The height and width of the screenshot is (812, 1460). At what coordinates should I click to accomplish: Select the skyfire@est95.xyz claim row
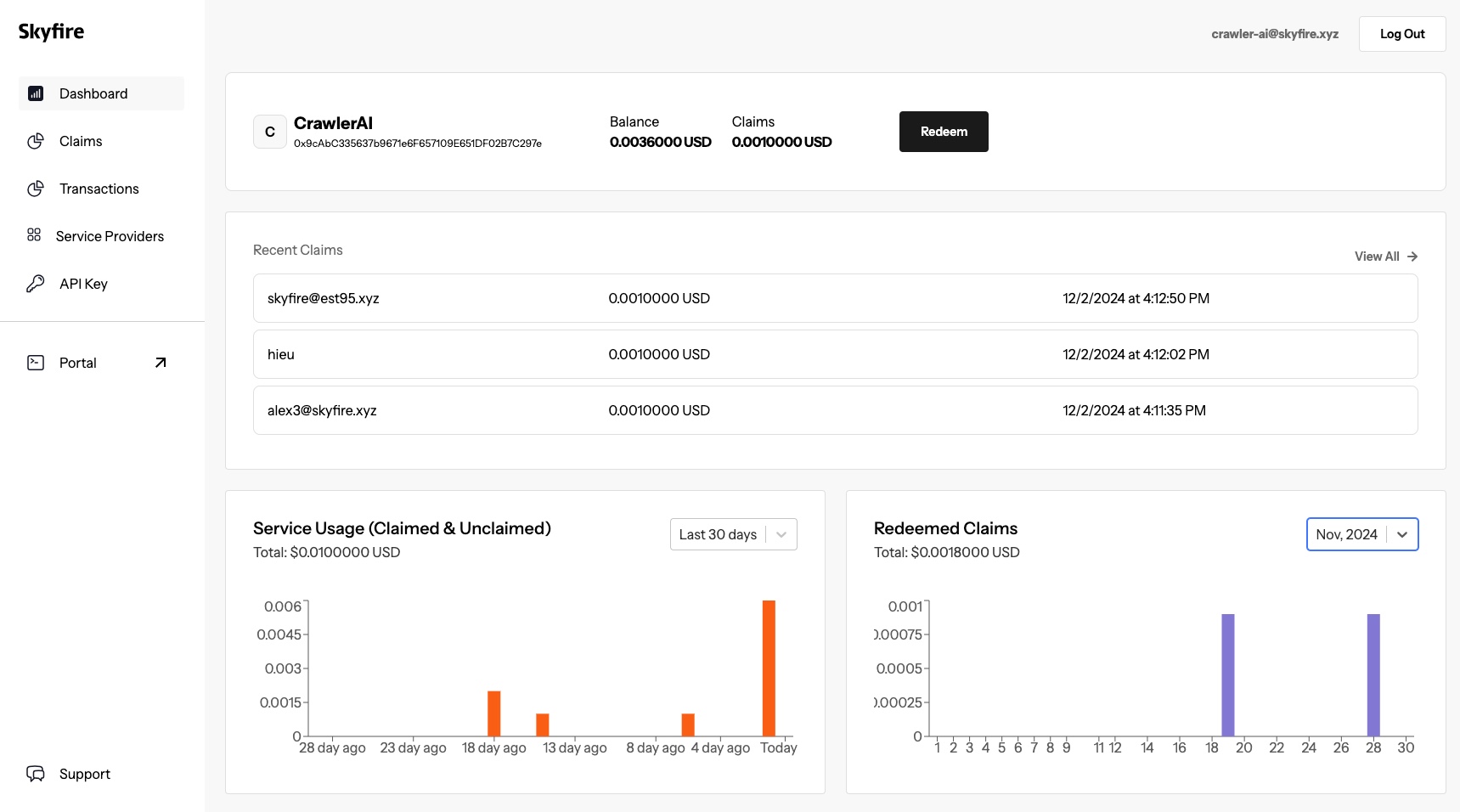pyautogui.click(x=836, y=298)
